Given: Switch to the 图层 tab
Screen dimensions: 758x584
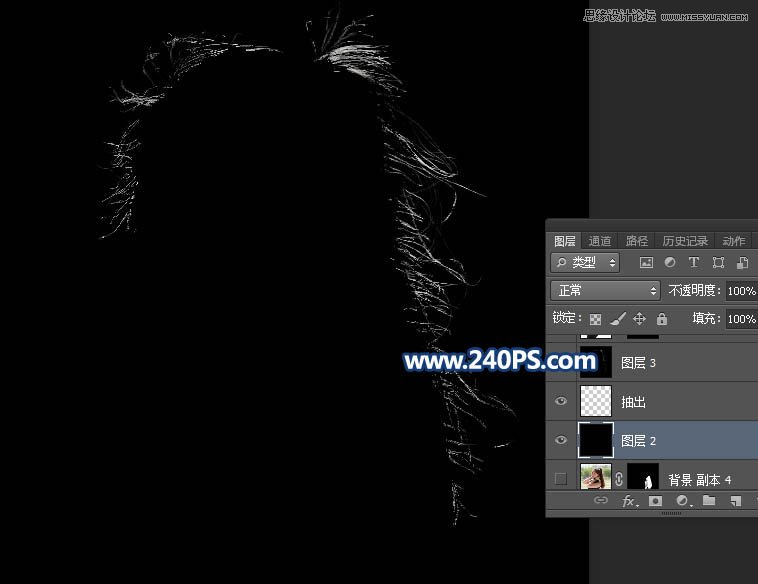Looking at the screenshot, I should click(x=564, y=241).
